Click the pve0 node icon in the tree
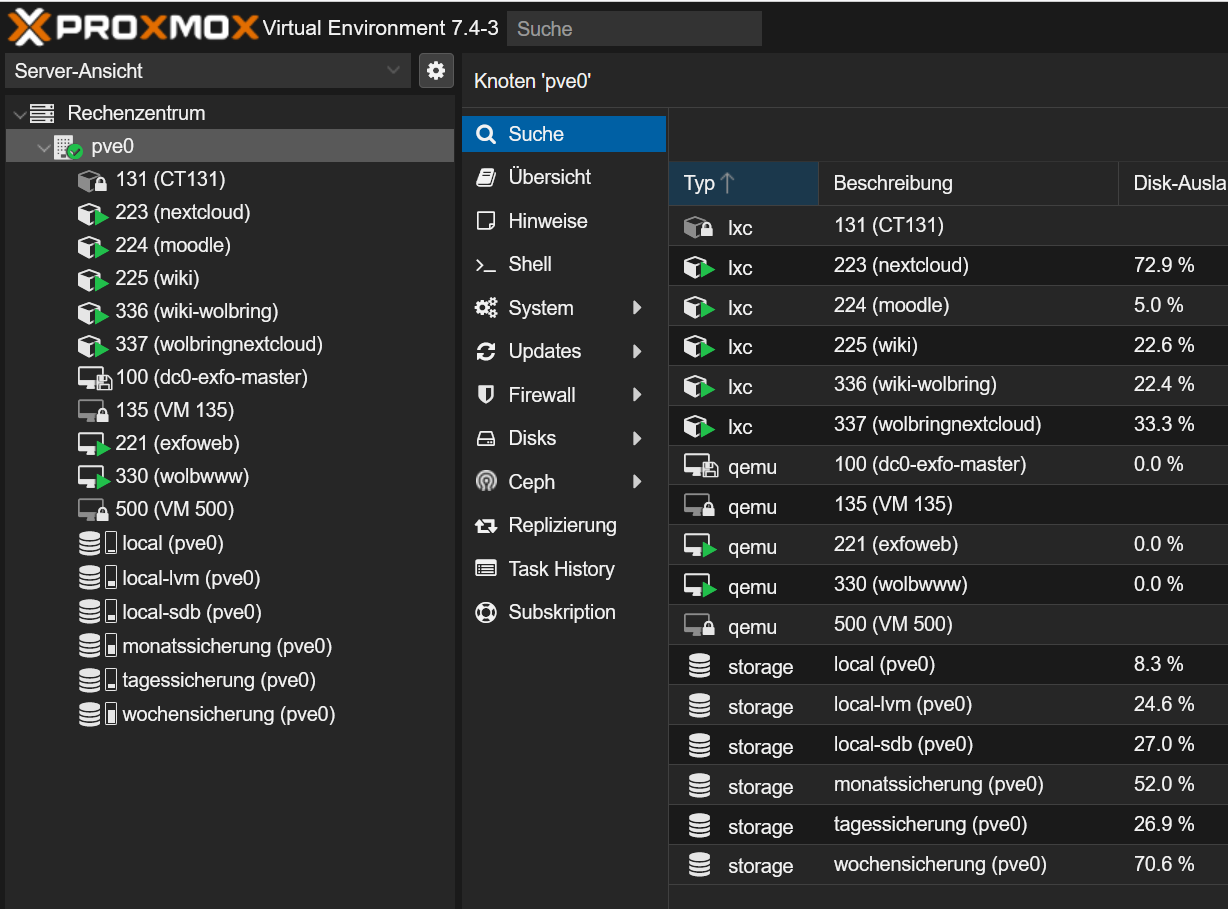The width and height of the screenshot is (1228, 909). pyautogui.click(x=68, y=147)
